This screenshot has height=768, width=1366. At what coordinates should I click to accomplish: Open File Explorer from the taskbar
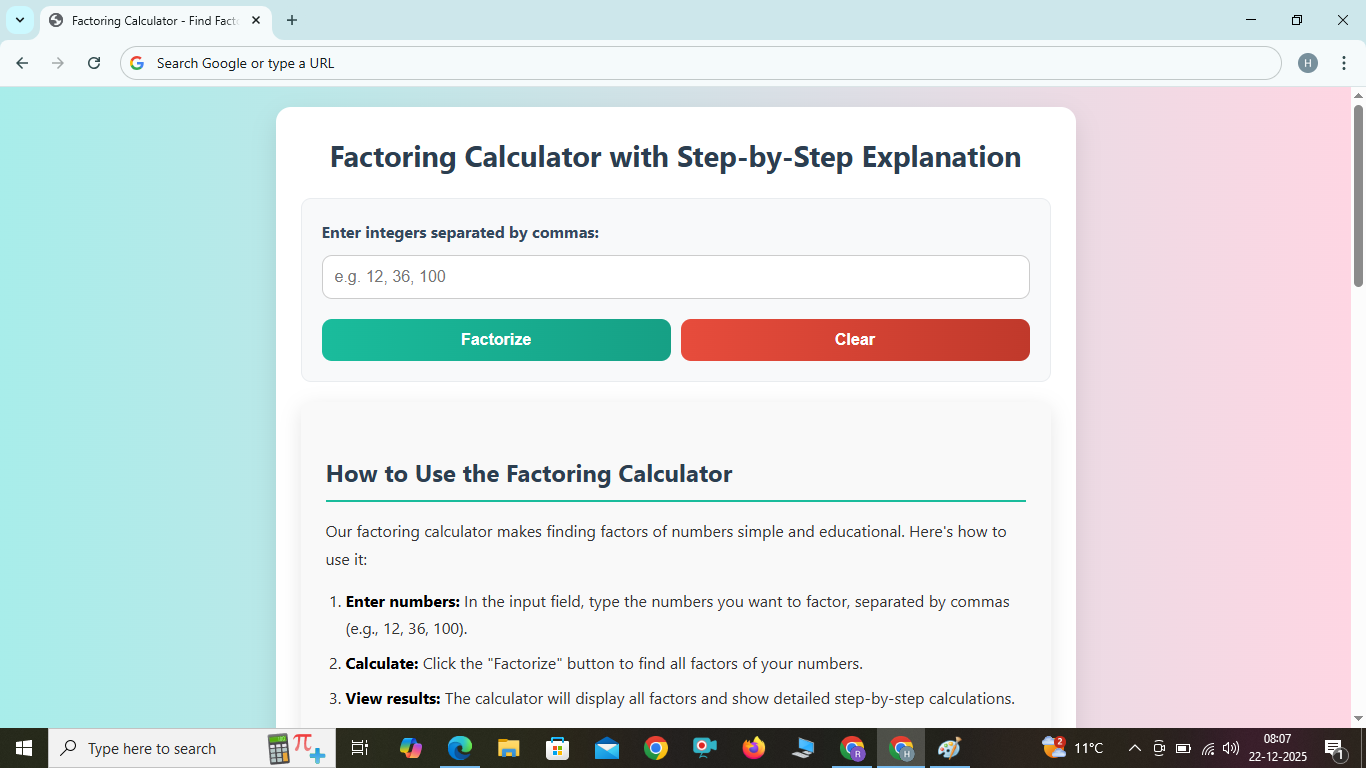(x=508, y=747)
